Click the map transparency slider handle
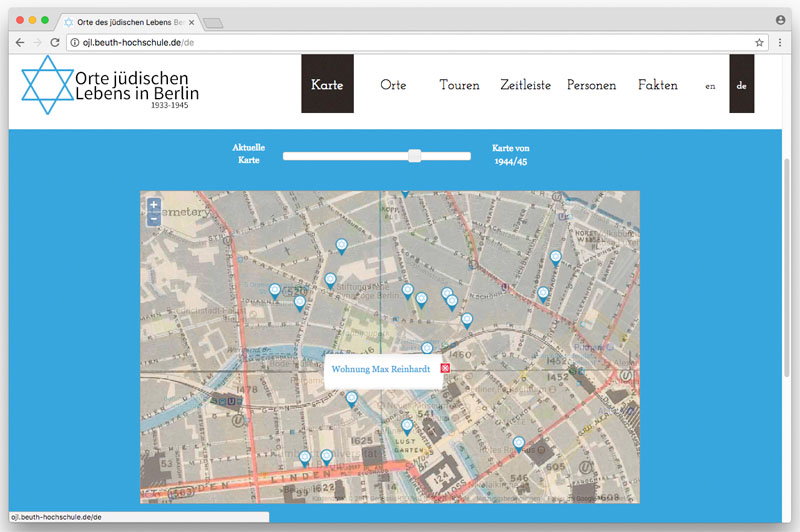The width and height of the screenshot is (800, 532). click(414, 156)
